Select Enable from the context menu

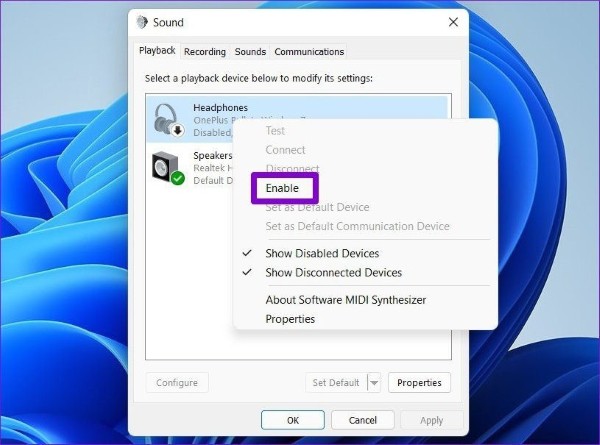[282, 188]
